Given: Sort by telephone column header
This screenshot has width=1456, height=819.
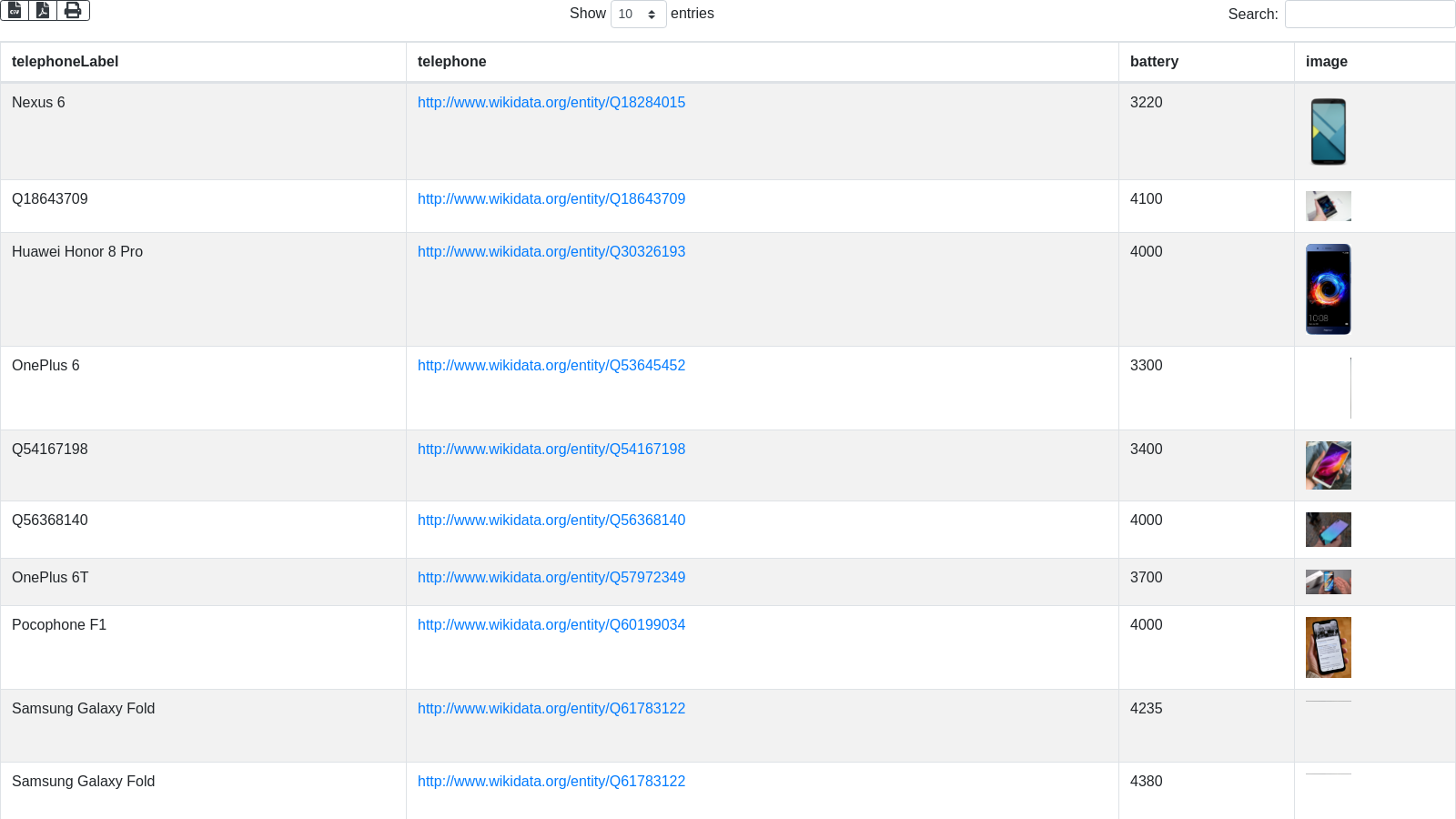Looking at the screenshot, I should coord(451,62).
